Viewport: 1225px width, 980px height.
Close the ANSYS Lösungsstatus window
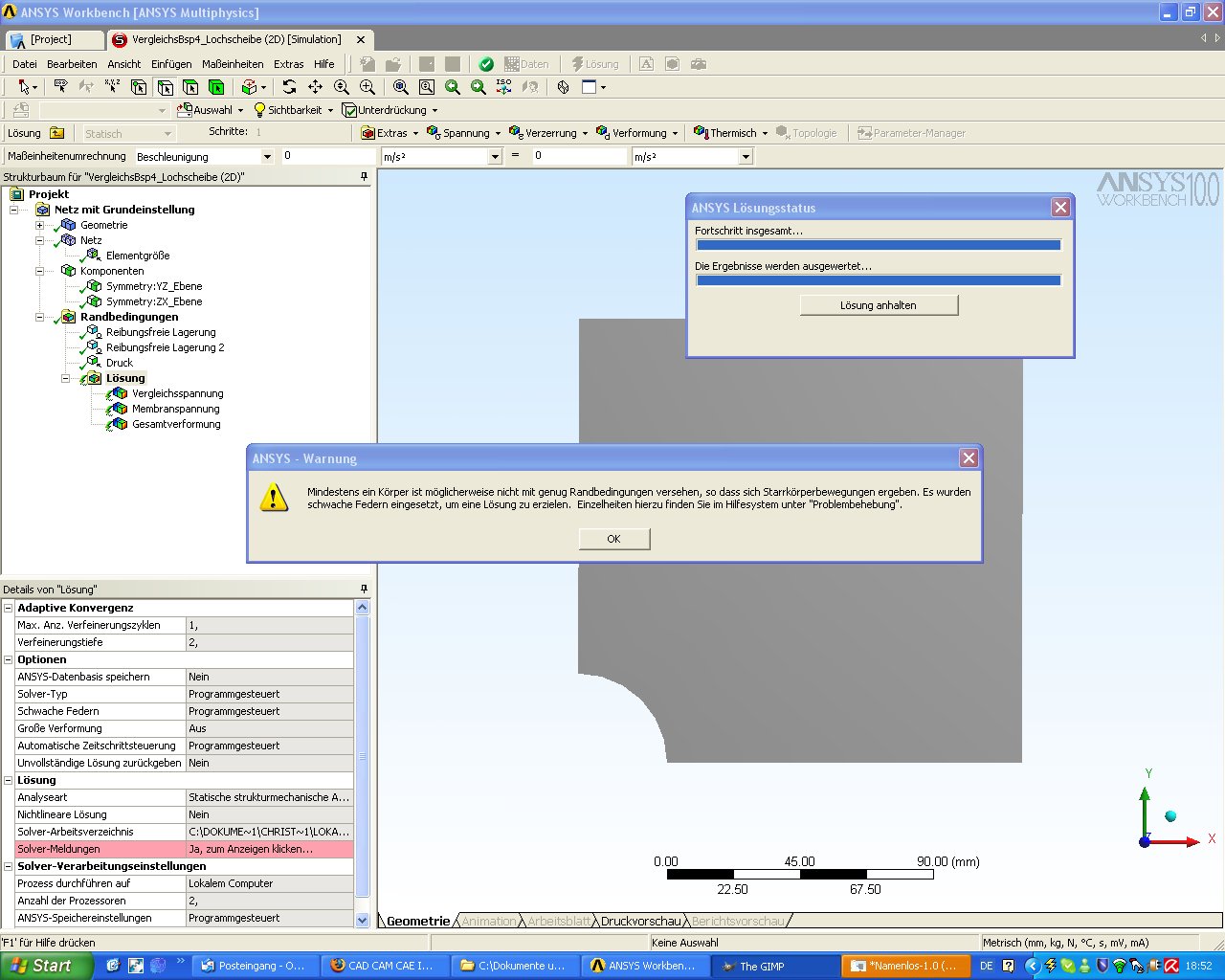tap(1060, 208)
